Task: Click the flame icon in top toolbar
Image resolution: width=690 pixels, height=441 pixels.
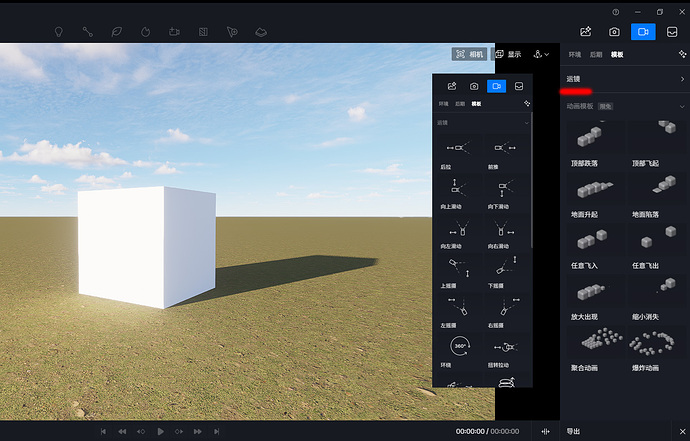Action: pyautogui.click(x=145, y=31)
